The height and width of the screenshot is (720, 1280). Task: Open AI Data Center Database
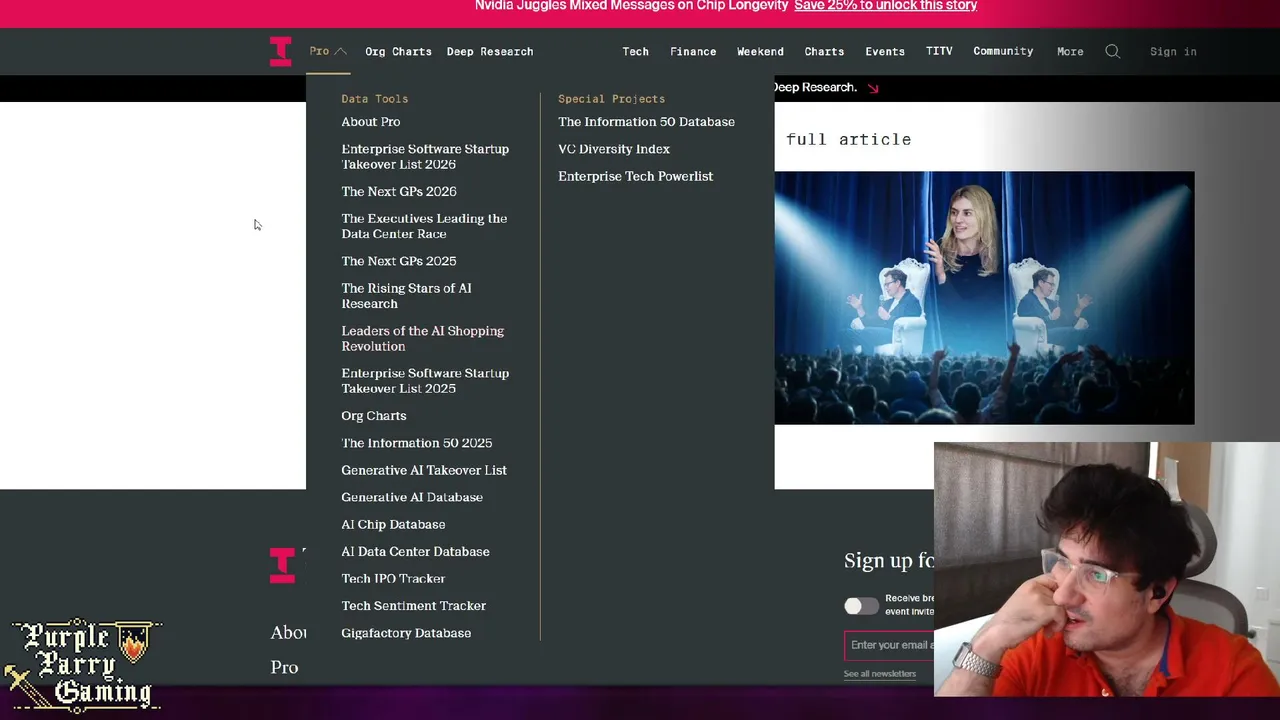(x=415, y=552)
